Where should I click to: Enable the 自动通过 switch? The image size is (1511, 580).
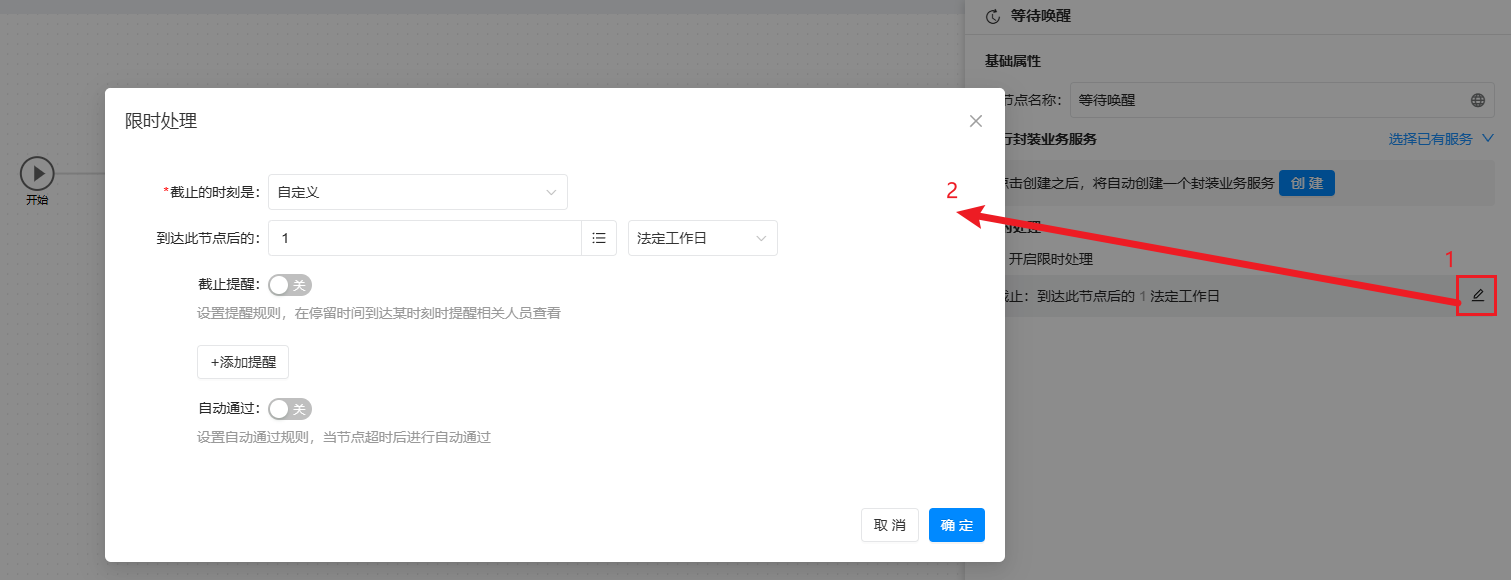coord(290,409)
